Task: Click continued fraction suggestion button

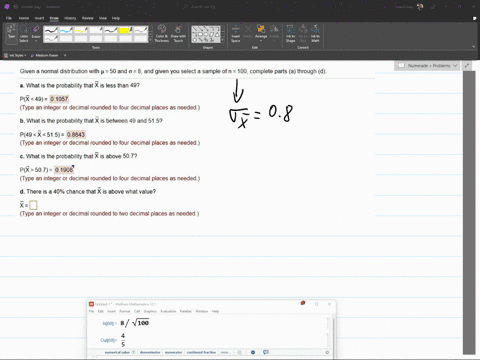Action: (201, 352)
